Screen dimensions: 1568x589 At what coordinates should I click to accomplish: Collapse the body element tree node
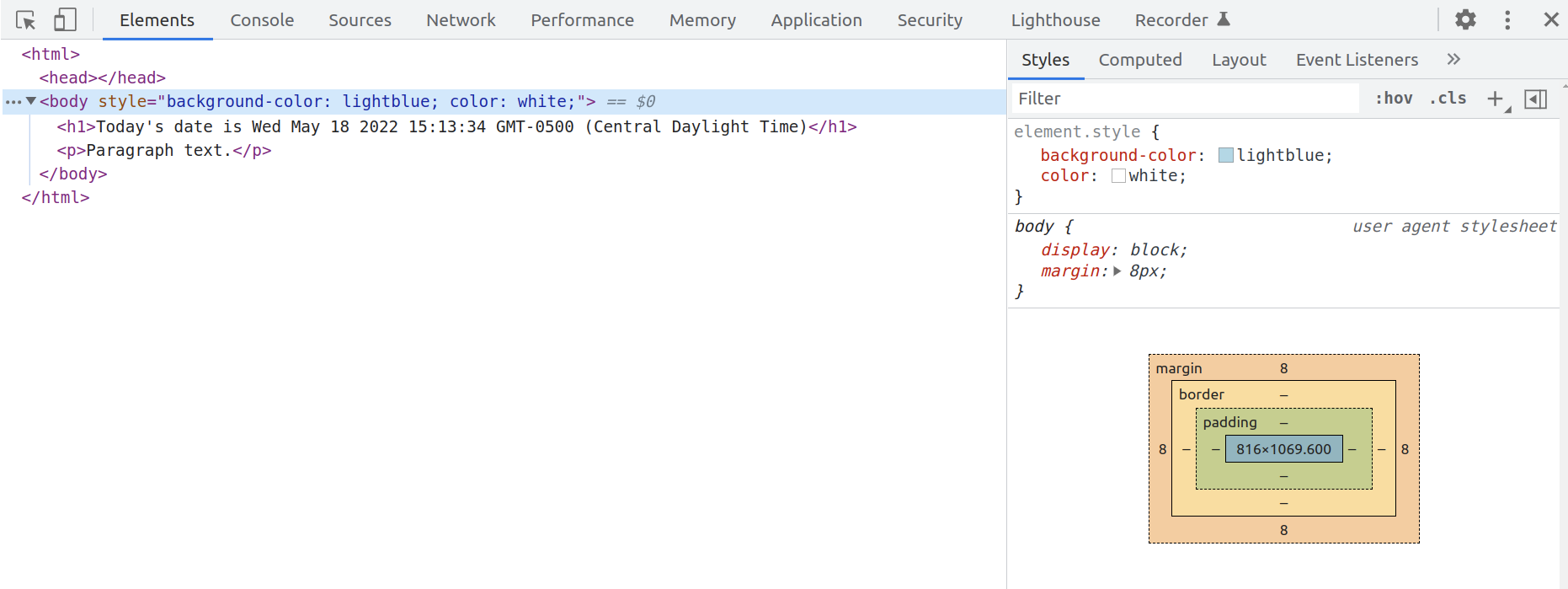[31, 101]
